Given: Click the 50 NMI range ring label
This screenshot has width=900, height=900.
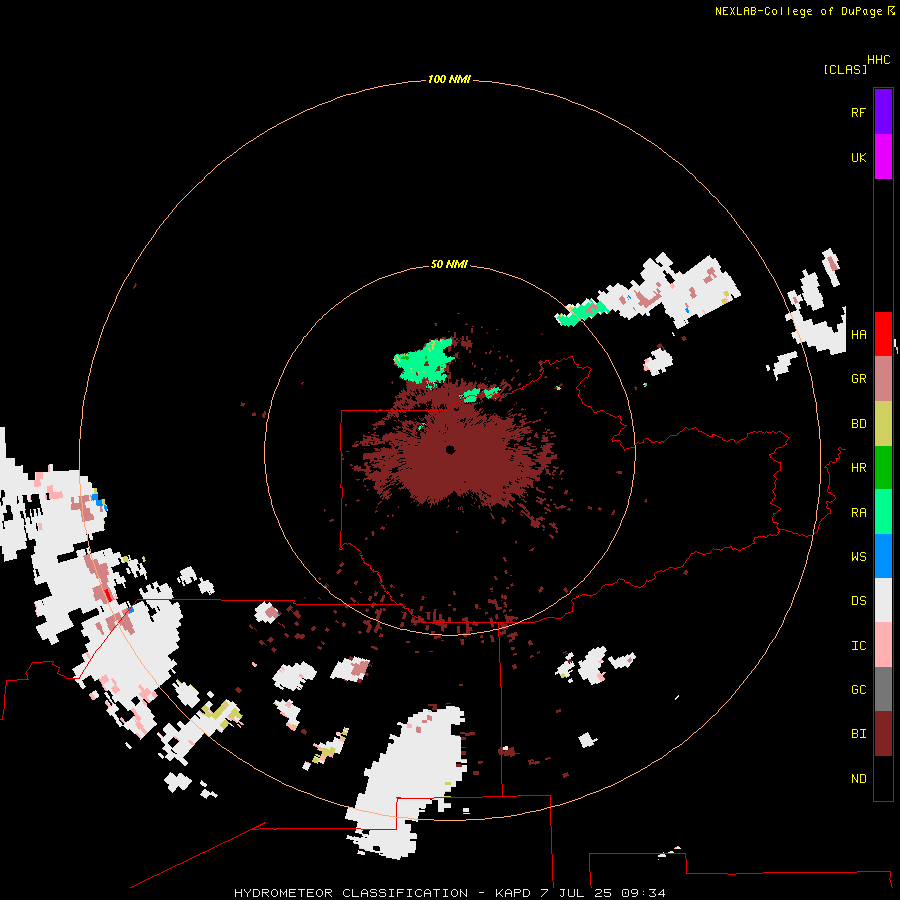Looking at the screenshot, I should click(x=449, y=264).
